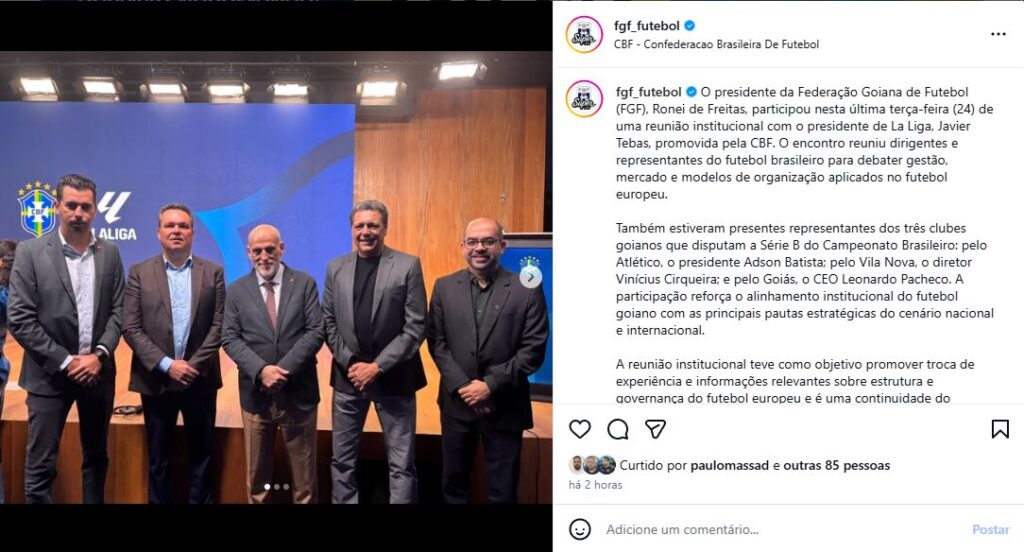The width and height of the screenshot is (1024, 552).
Task: Click fgf_futebol avatar beside the caption
Action: tap(584, 99)
